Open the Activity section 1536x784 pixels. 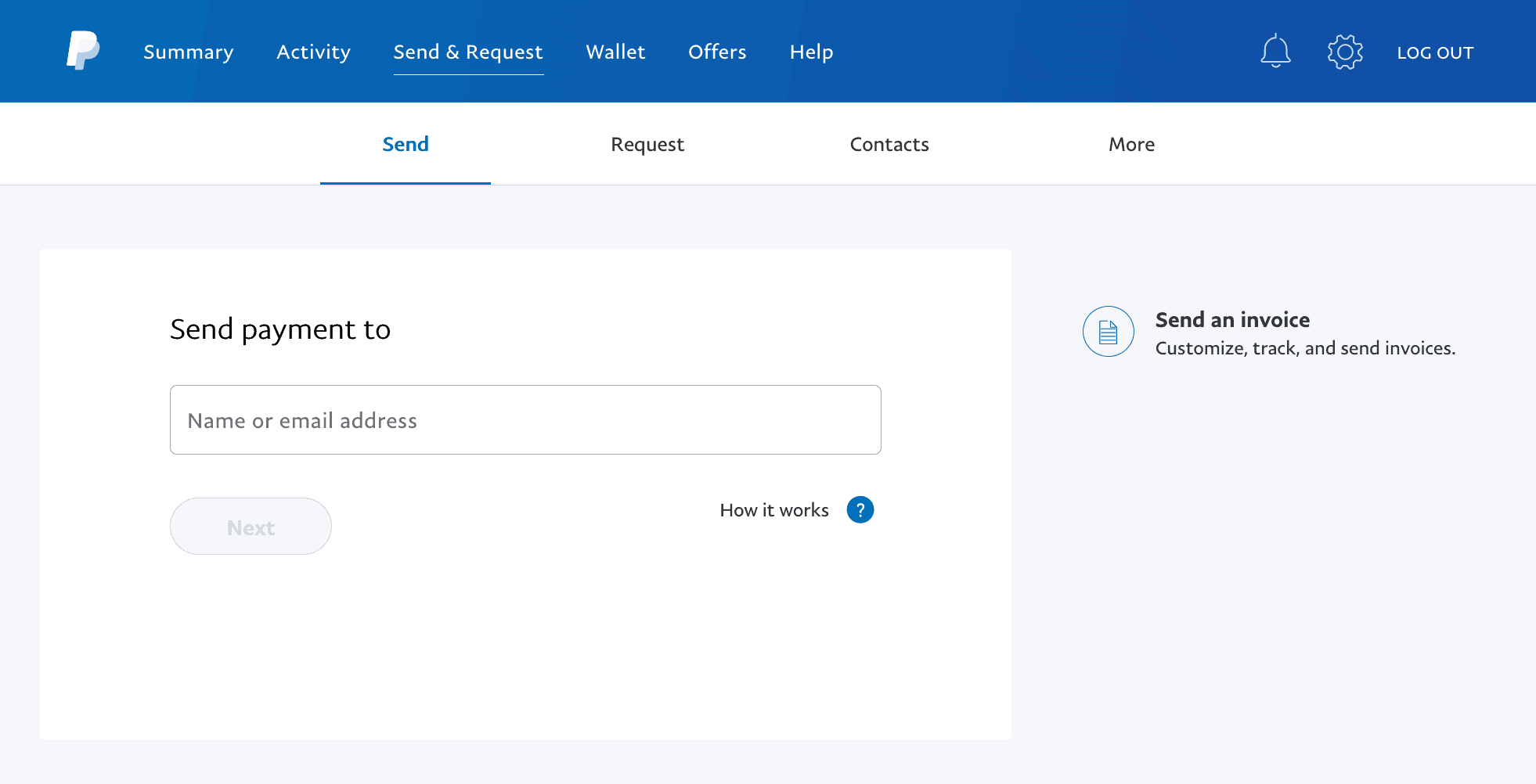click(x=313, y=52)
